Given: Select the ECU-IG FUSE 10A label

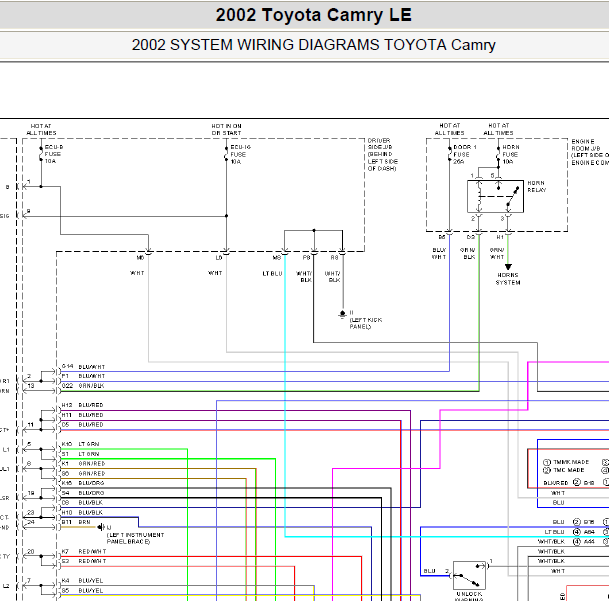Looking at the screenshot, I should pos(240,154).
